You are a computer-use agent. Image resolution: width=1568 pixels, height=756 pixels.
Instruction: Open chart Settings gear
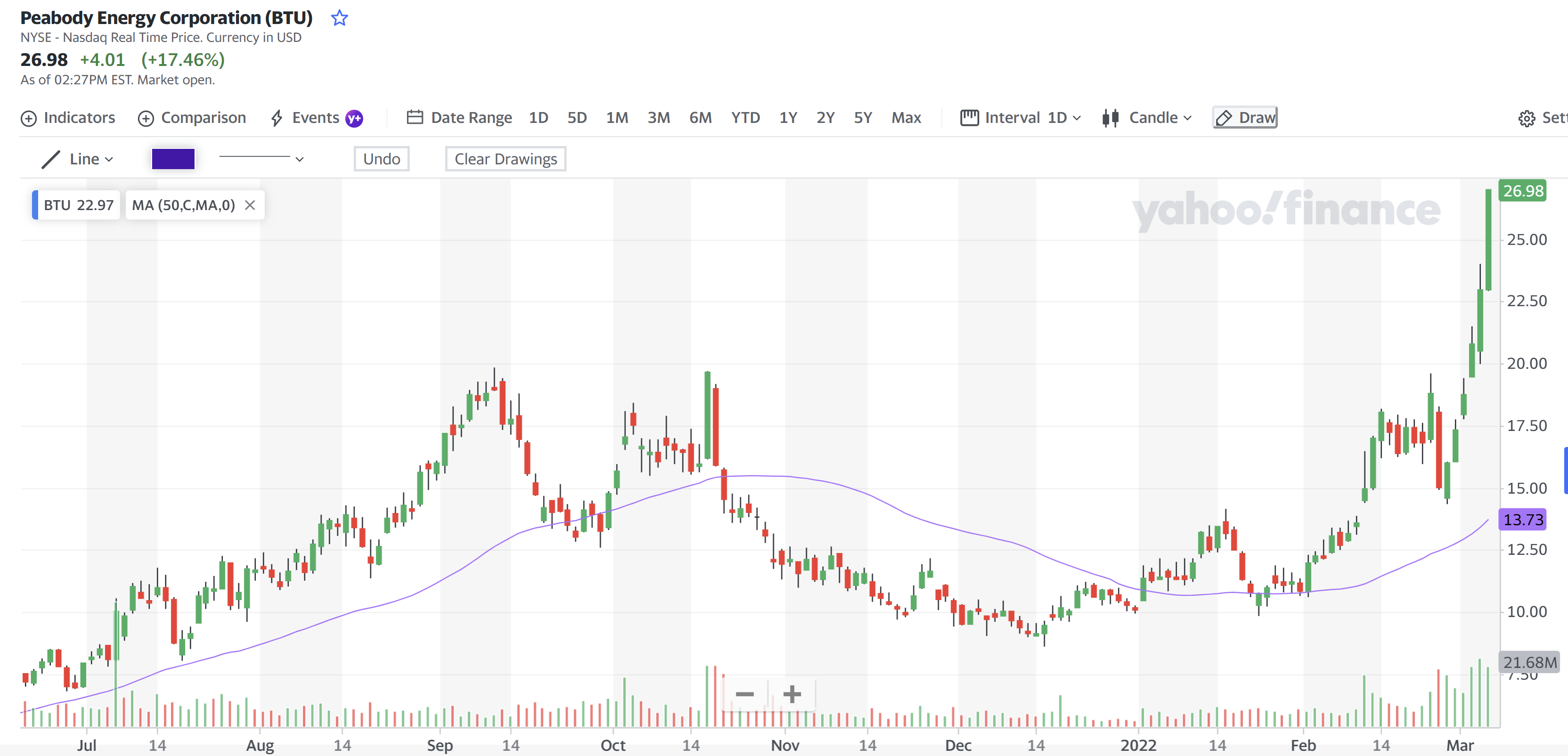point(1526,118)
